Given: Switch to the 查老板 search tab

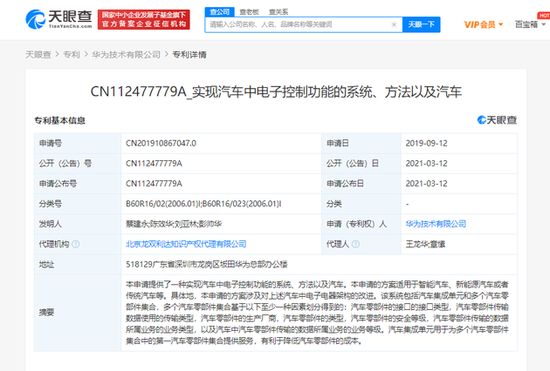Looking at the screenshot, I should (249, 12).
